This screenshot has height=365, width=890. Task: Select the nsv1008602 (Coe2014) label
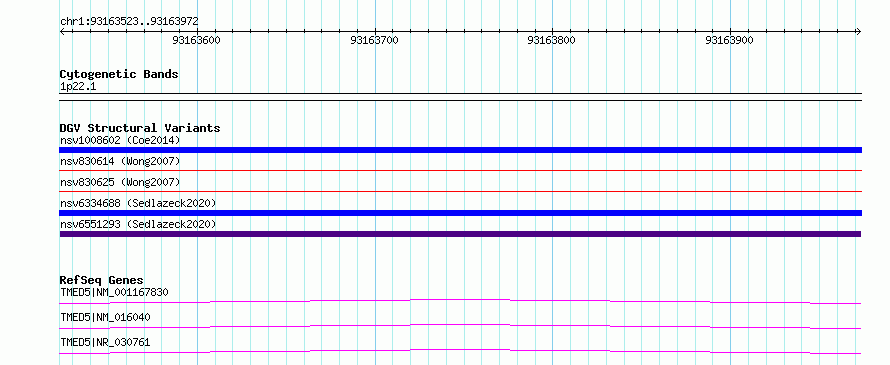click(120, 140)
